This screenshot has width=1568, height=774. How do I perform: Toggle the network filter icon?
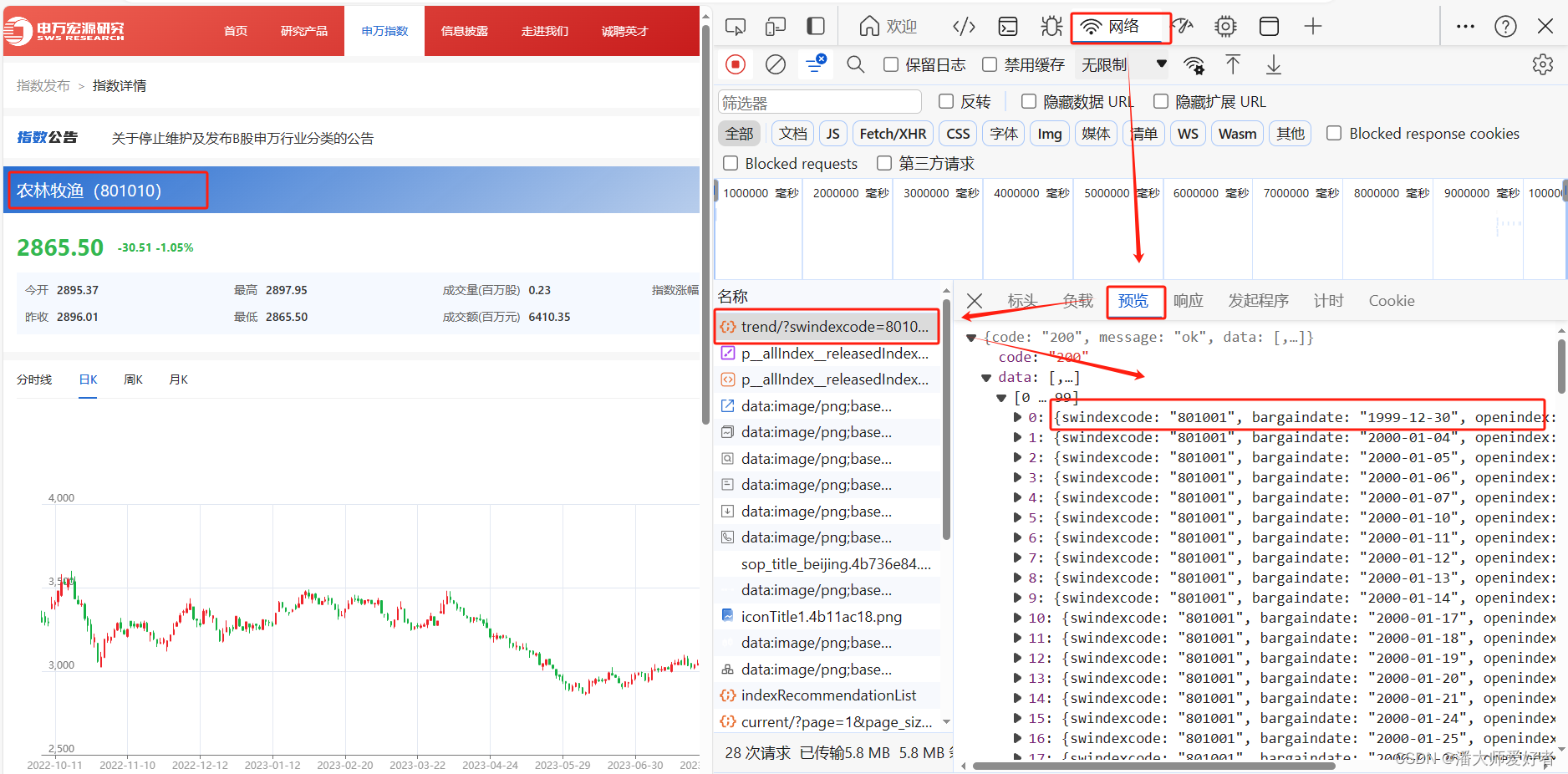[815, 64]
